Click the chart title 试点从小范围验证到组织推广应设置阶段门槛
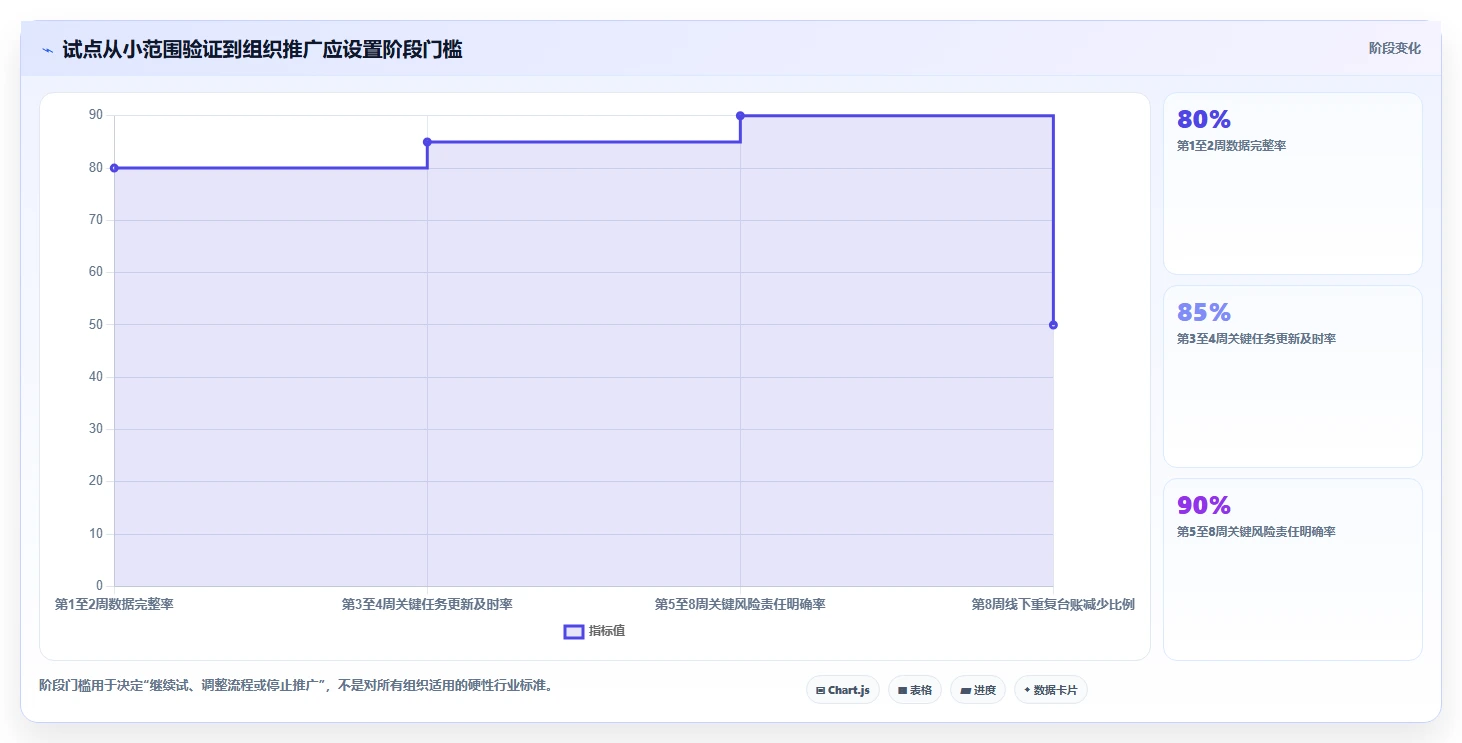1462x743 pixels. click(262, 49)
